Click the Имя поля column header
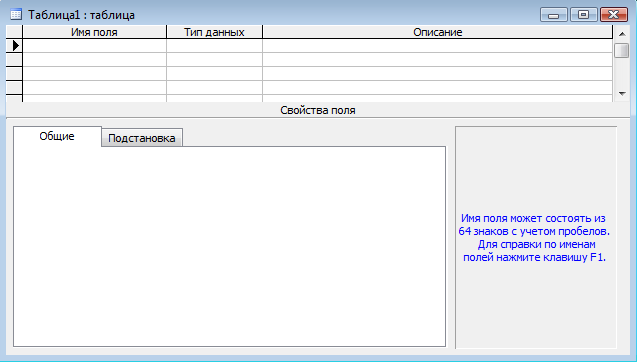Screen dimensions: 637x362 [x=94, y=32]
